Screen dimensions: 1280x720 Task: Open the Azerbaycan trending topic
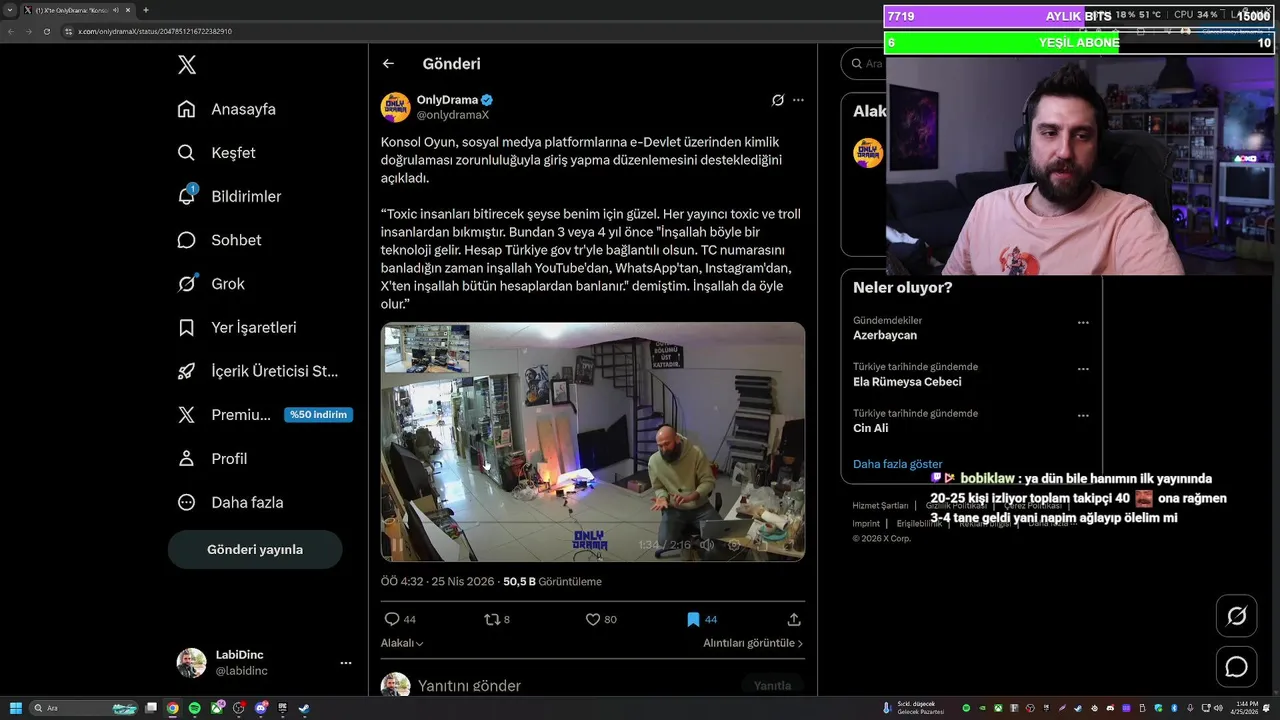[x=885, y=336]
